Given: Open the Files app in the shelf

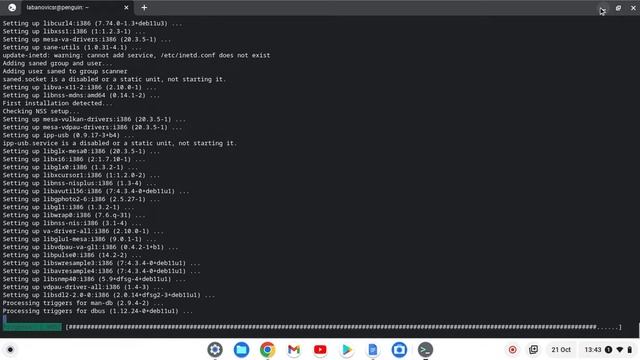Looking at the screenshot, I should pyautogui.click(x=241, y=350).
